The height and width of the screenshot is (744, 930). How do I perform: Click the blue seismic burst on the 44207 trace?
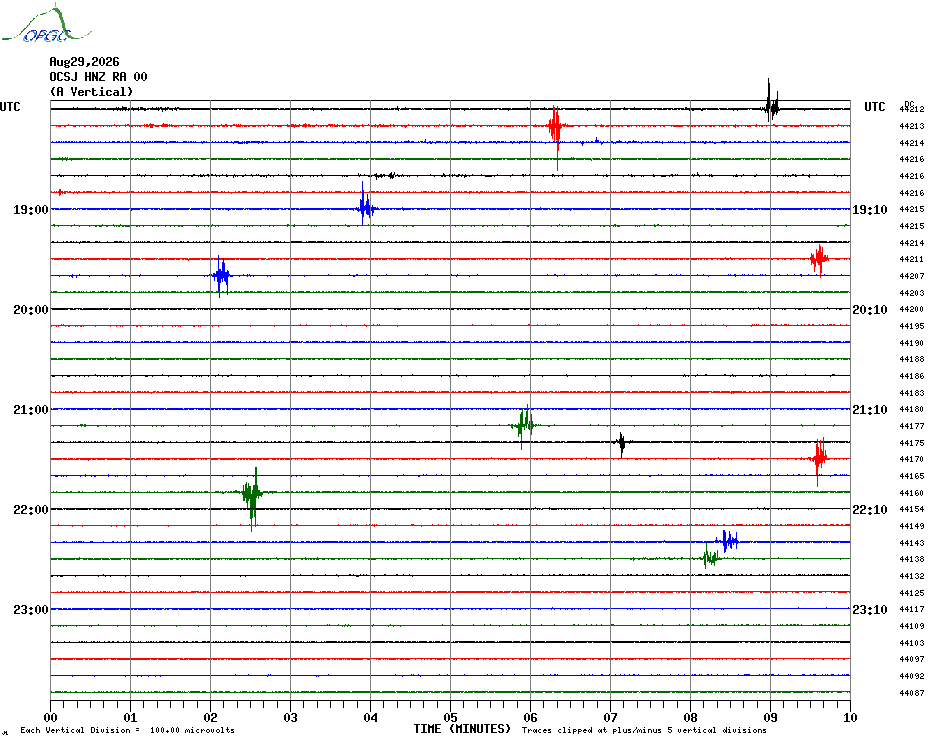(221, 276)
